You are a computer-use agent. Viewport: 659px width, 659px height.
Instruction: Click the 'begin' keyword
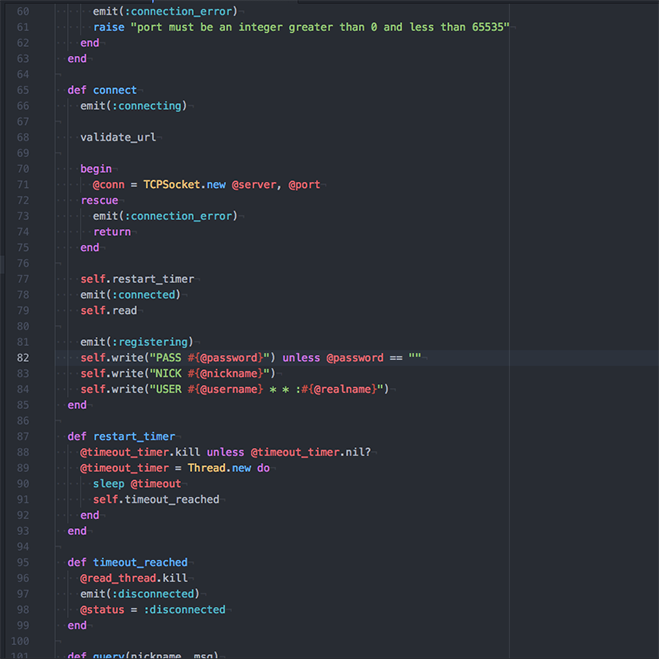(x=96, y=169)
